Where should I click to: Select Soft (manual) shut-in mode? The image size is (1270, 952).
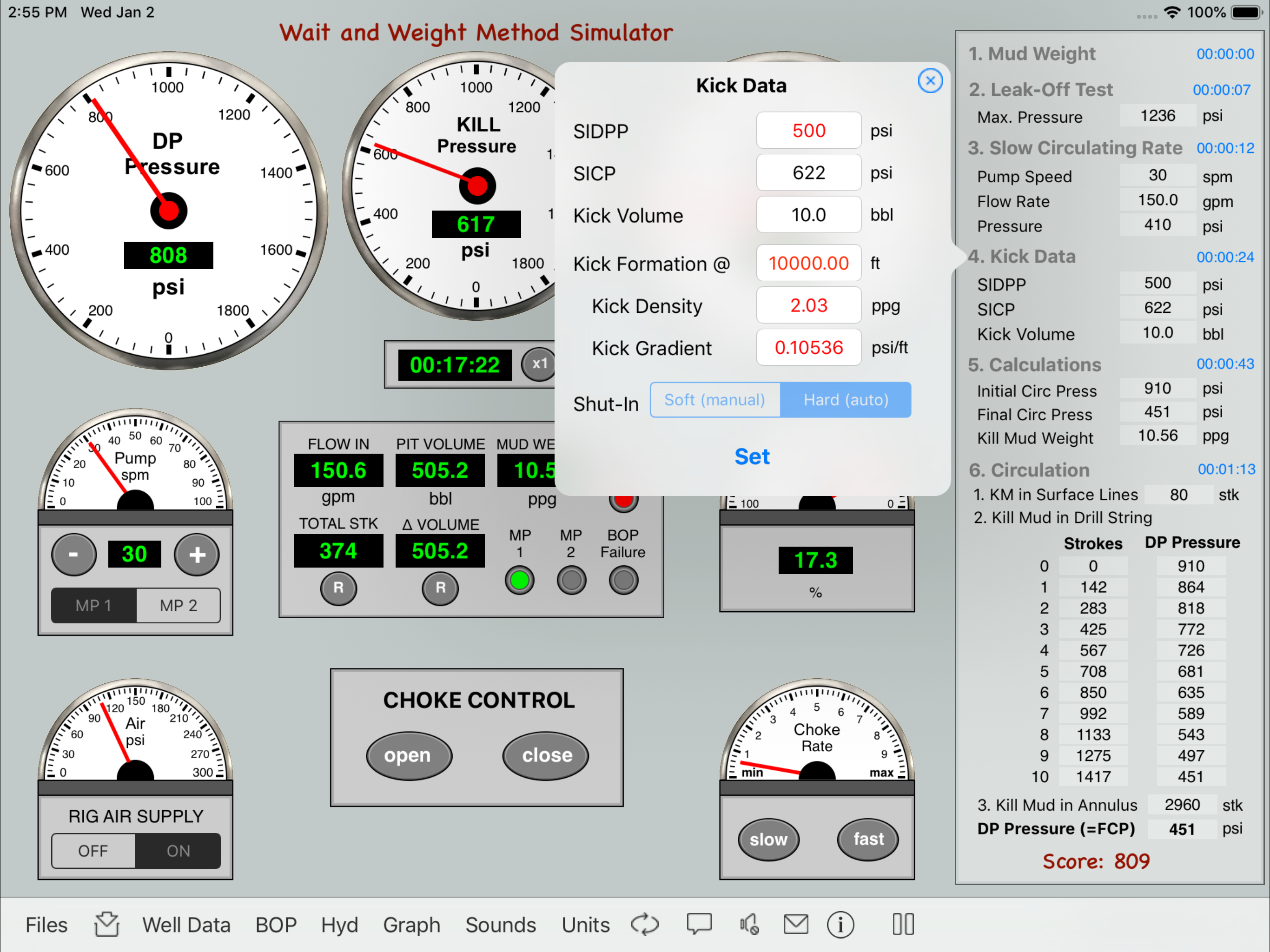[715, 400]
